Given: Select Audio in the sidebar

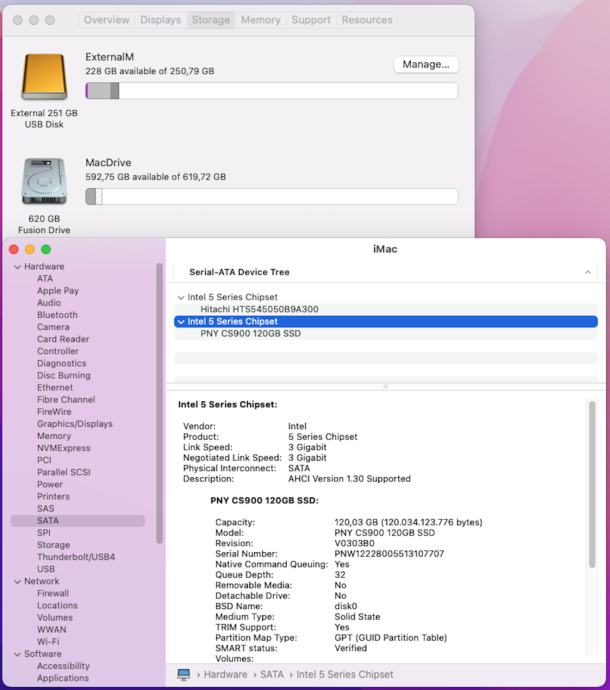Looking at the screenshot, I should 49,303.
